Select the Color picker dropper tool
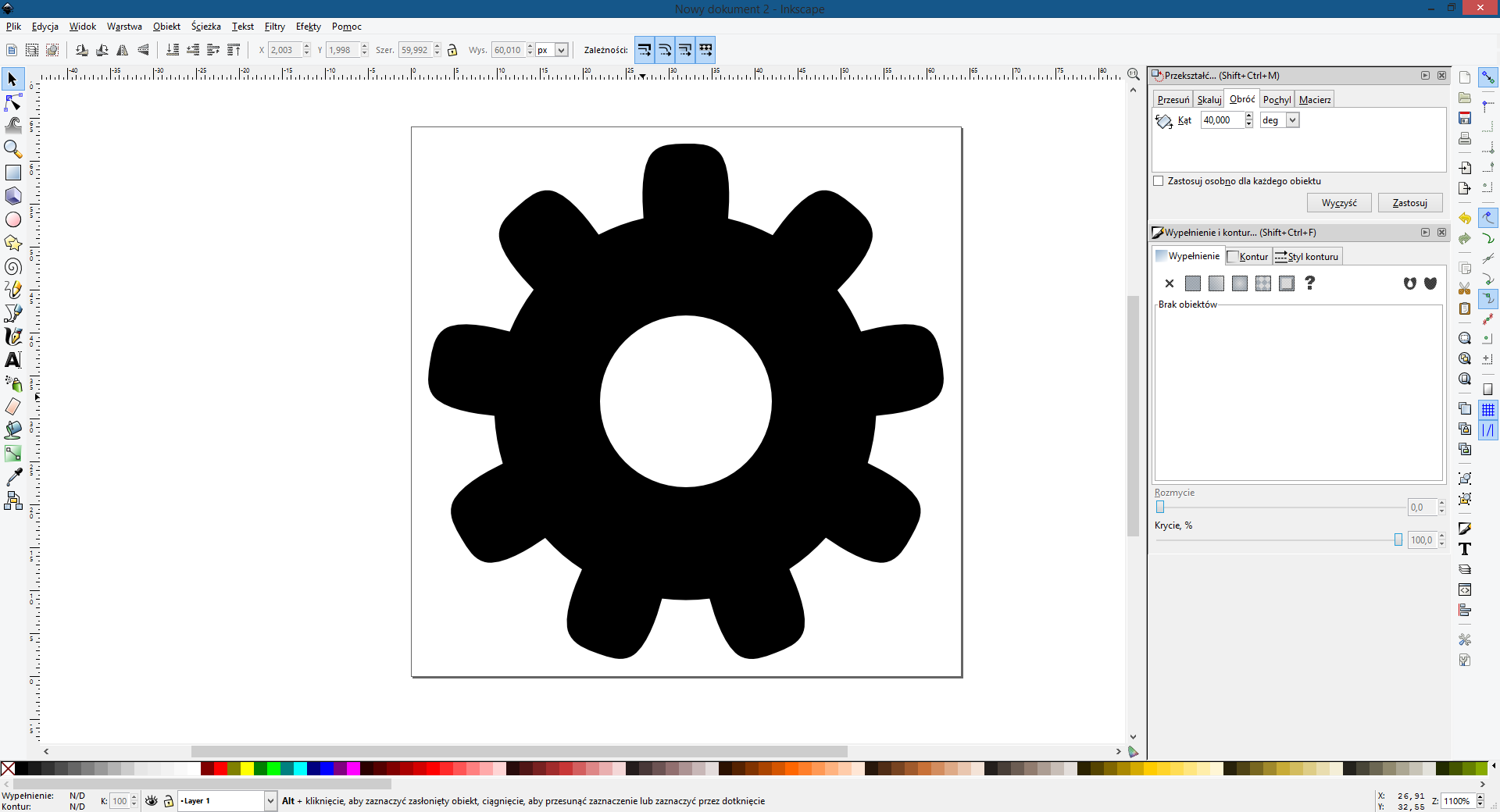 pyautogui.click(x=13, y=477)
